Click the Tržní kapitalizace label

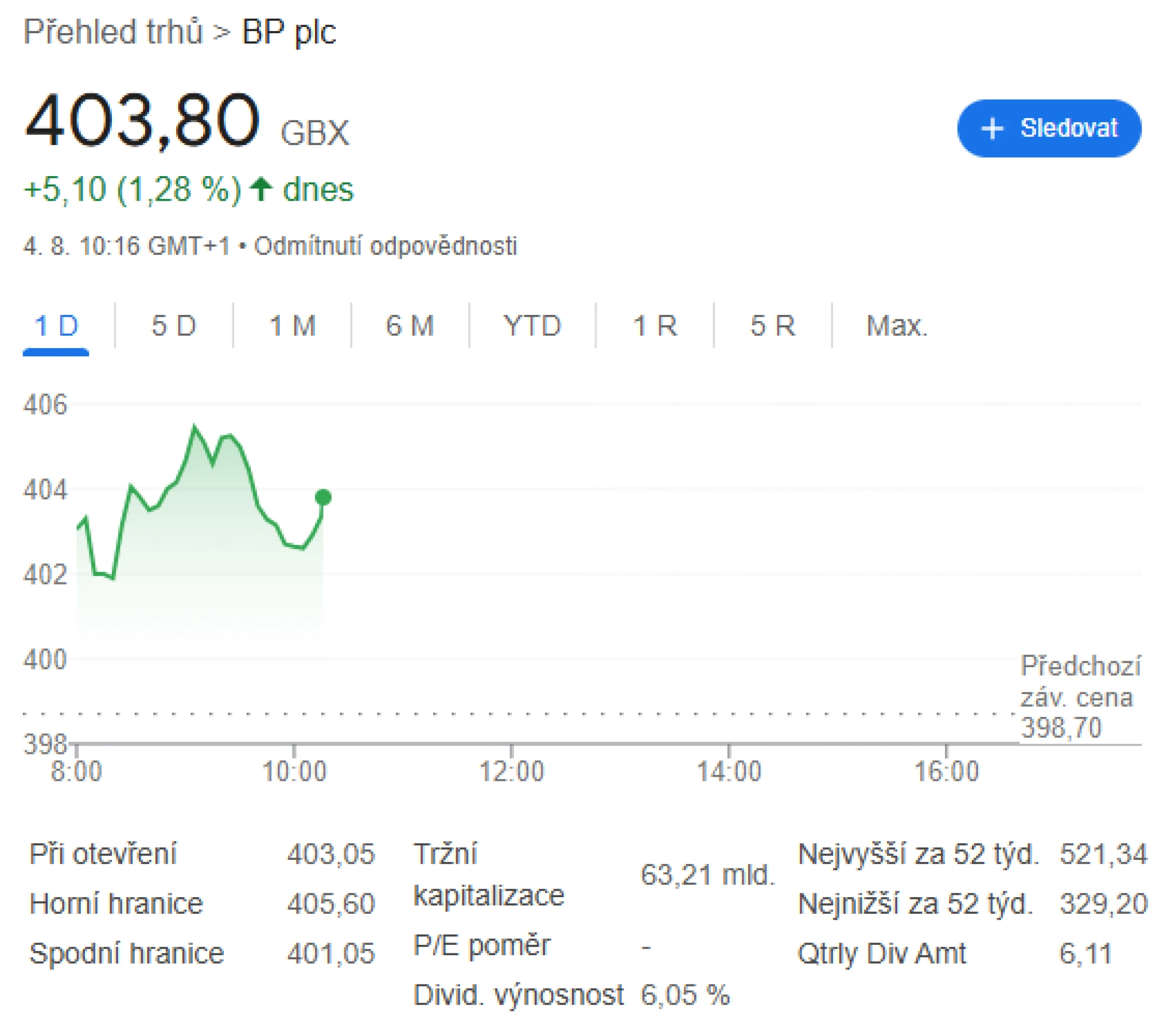pyautogui.click(x=489, y=875)
